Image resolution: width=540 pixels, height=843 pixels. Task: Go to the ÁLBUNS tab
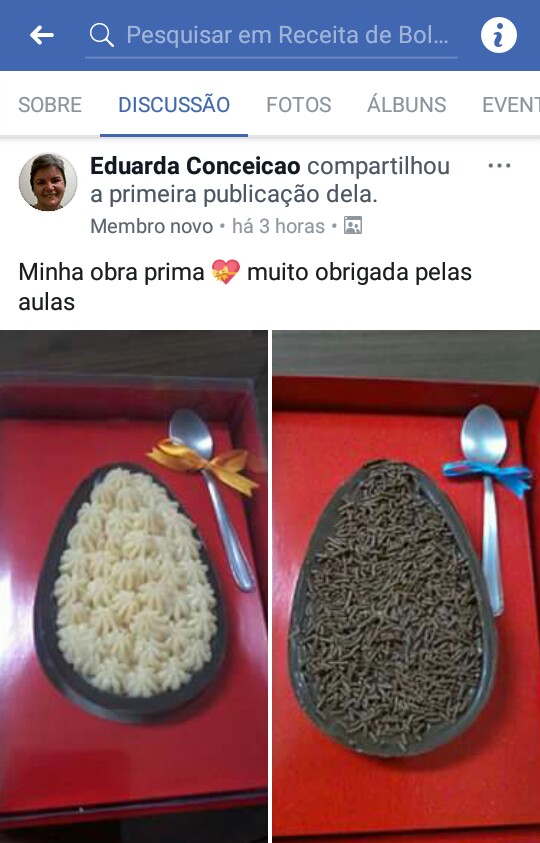coord(407,104)
